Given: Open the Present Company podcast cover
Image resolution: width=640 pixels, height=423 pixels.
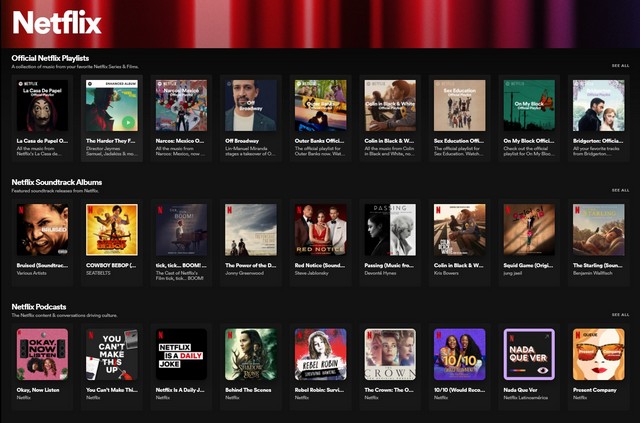Looking at the screenshot, I should 598,354.
